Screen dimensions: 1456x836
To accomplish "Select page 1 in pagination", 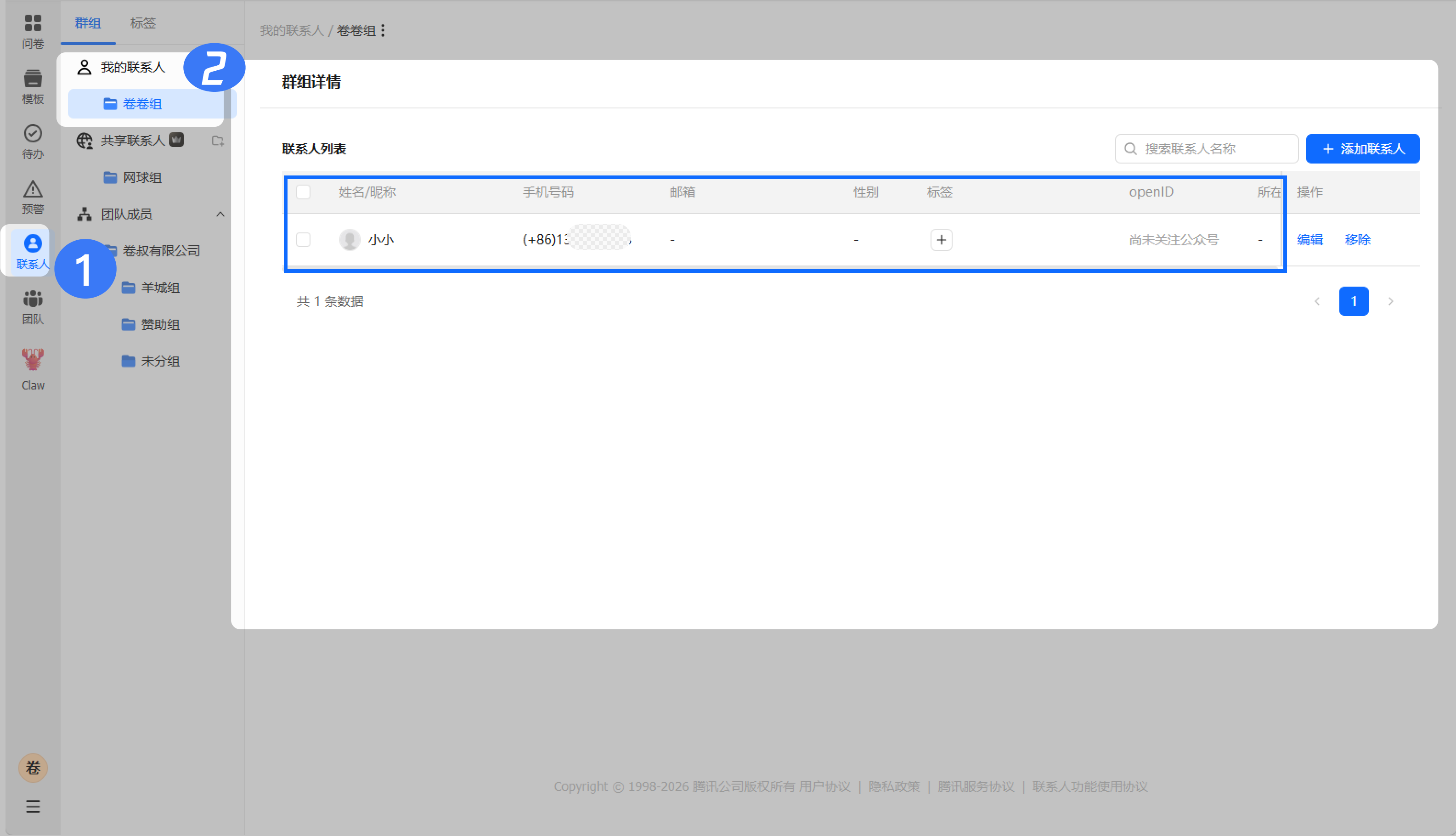I will (x=1353, y=301).
